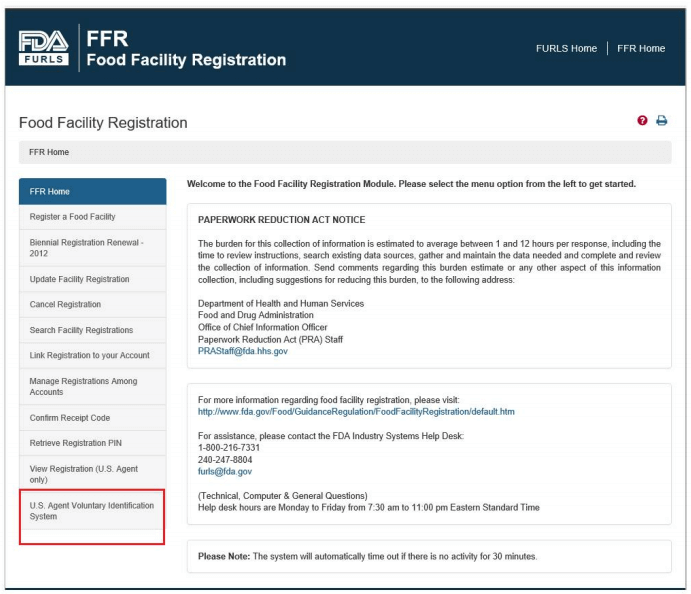This screenshot has width=691, height=594.
Task: Open Retrieve Registration PIN option
Action: [93, 443]
